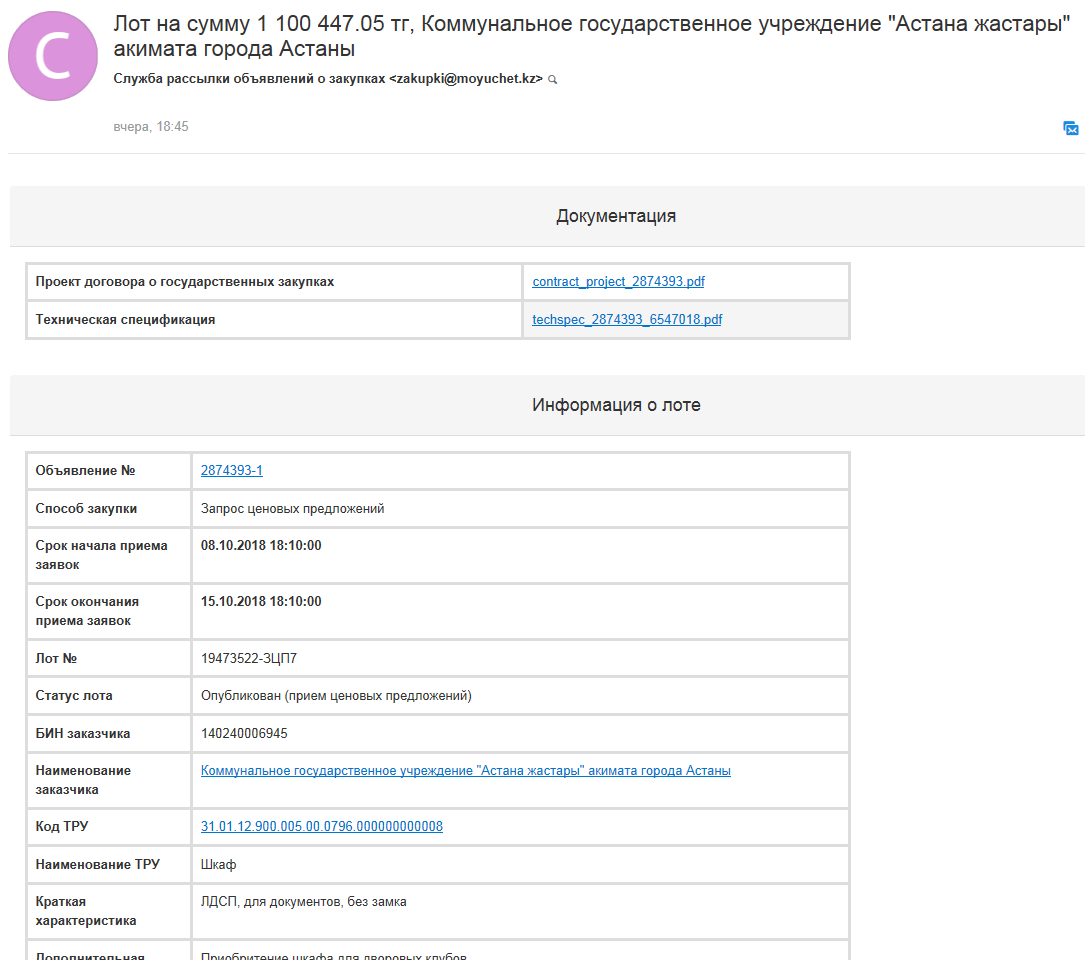Viewport: 1085px width, 960px height.
Task: Click the customer BIN value 140240006945
Action: [x=244, y=734]
